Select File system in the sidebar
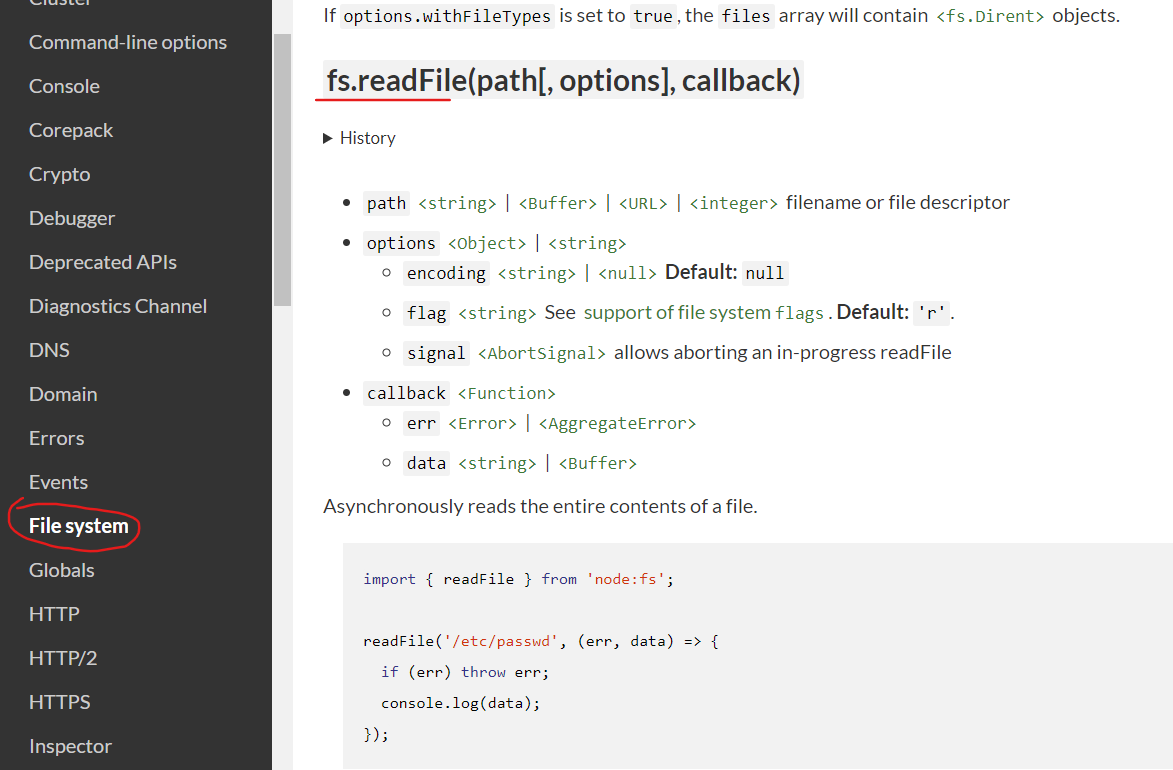The height and width of the screenshot is (770, 1173). [x=79, y=527]
